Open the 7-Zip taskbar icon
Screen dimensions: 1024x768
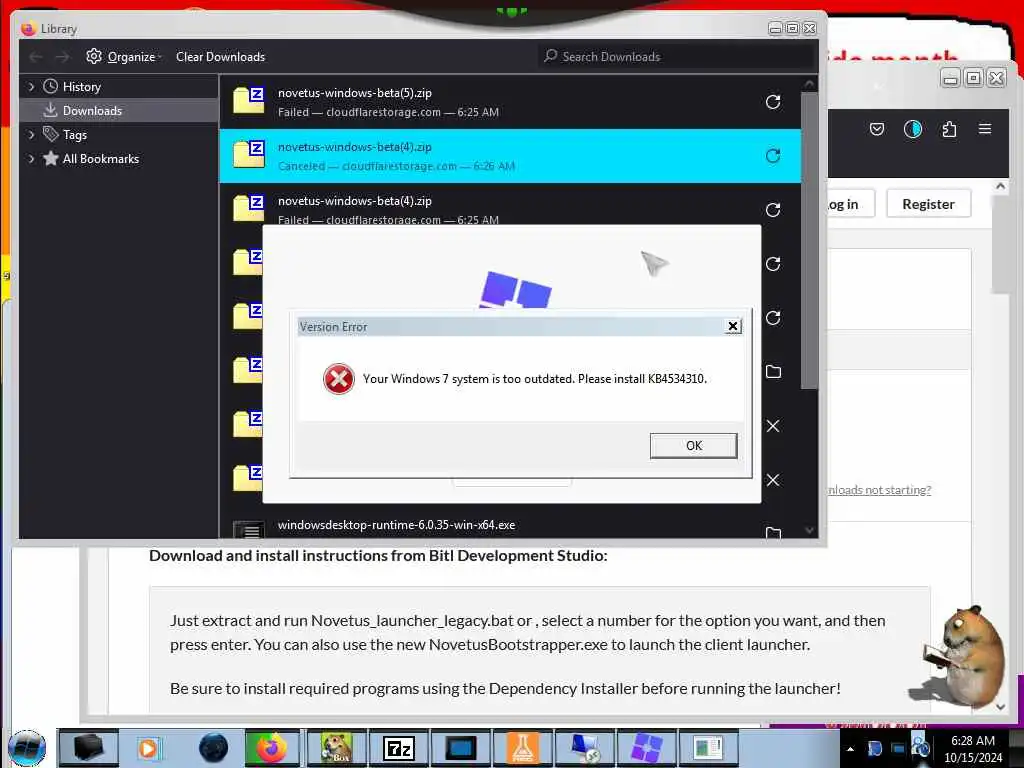coord(398,748)
